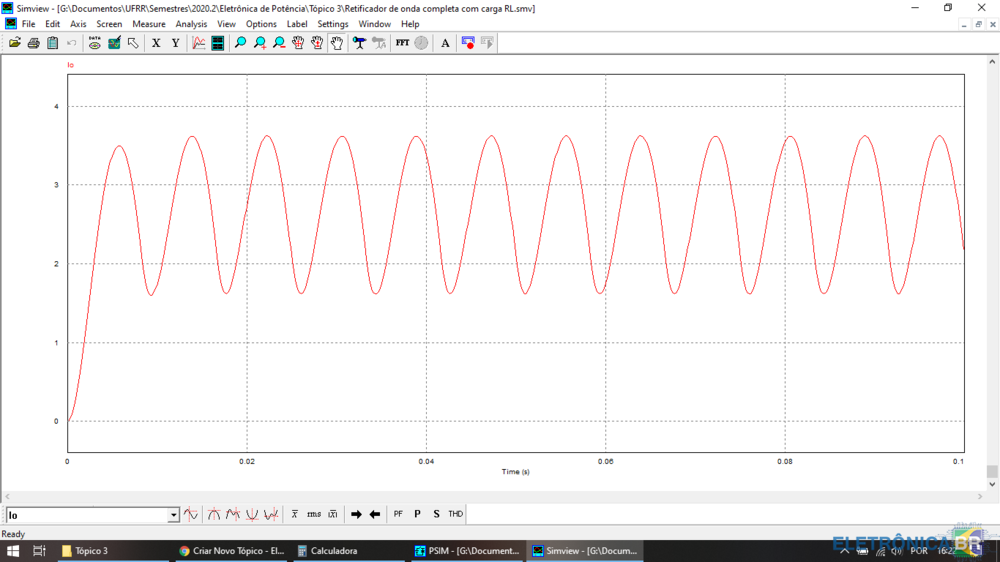
Task: Click the print icon in toolbar
Action: 33,43
